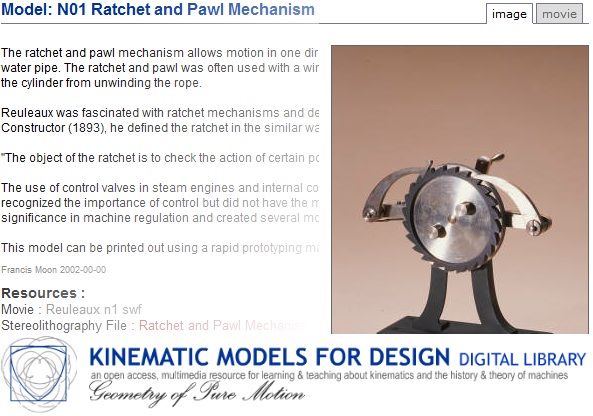This screenshot has height=416, width=593.
Task: Click the quoted text about object of the ratchet
Action: coord(160,158)
